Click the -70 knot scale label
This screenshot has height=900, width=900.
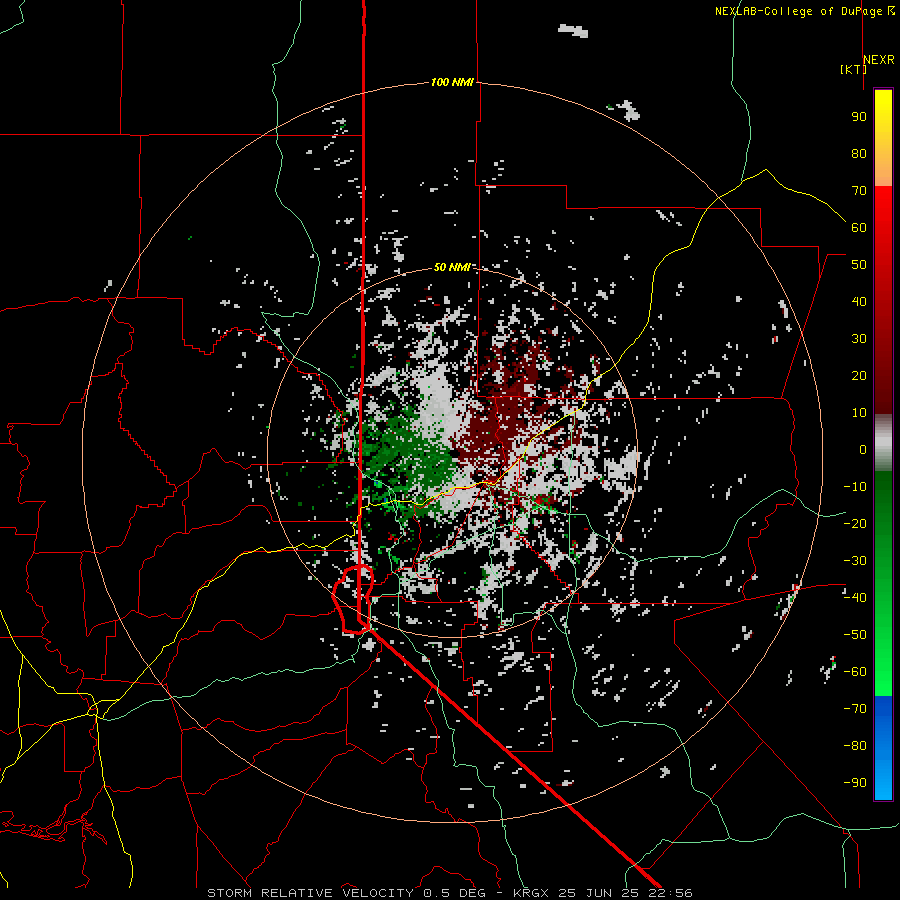(855, 708)
